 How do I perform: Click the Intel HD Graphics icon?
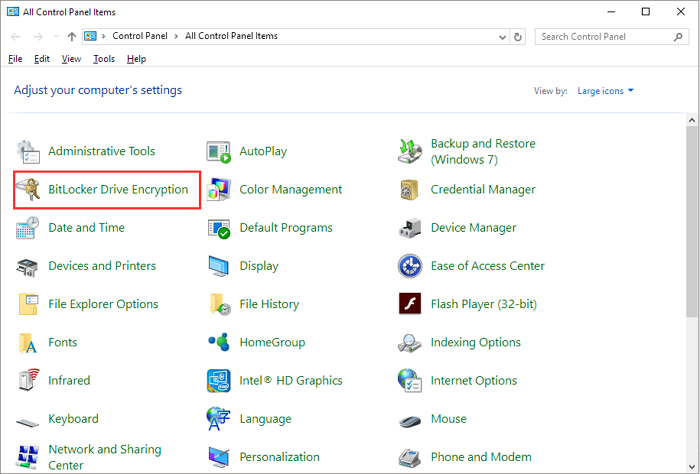point(219,381)
